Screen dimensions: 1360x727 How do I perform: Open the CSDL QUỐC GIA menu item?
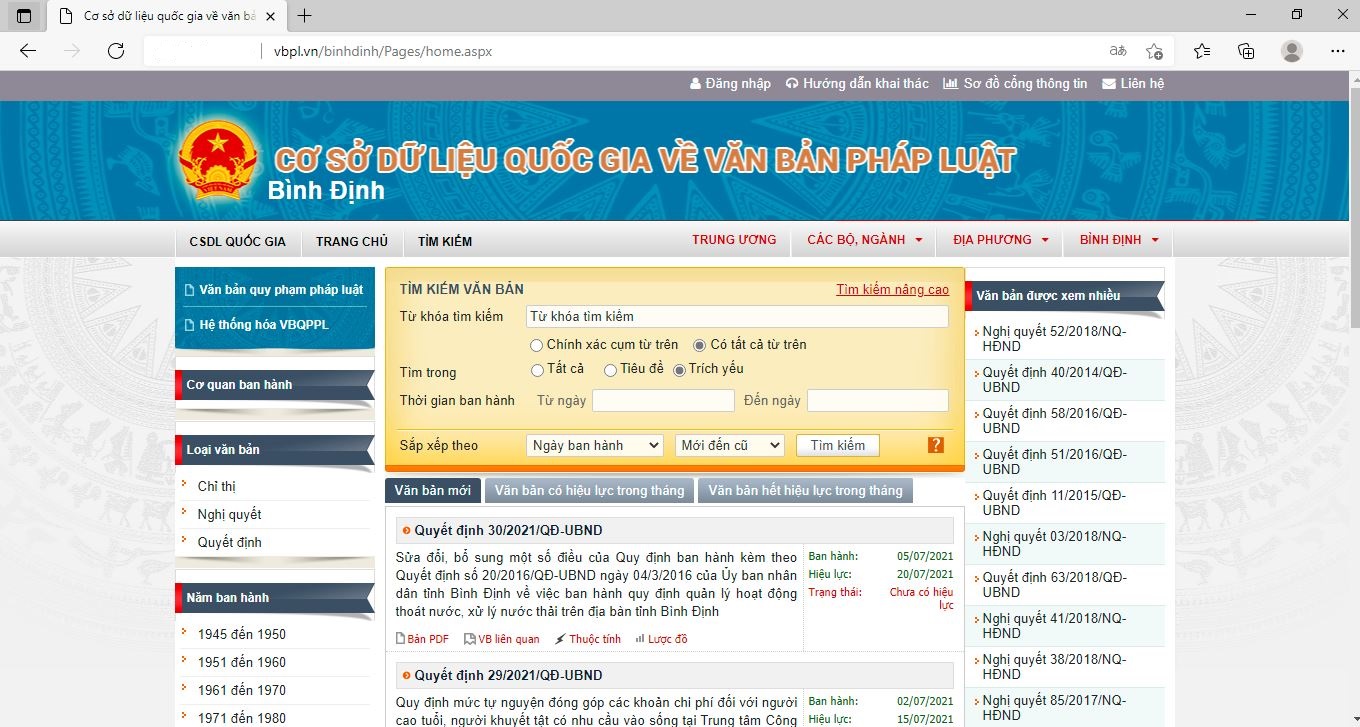(237, 241)
